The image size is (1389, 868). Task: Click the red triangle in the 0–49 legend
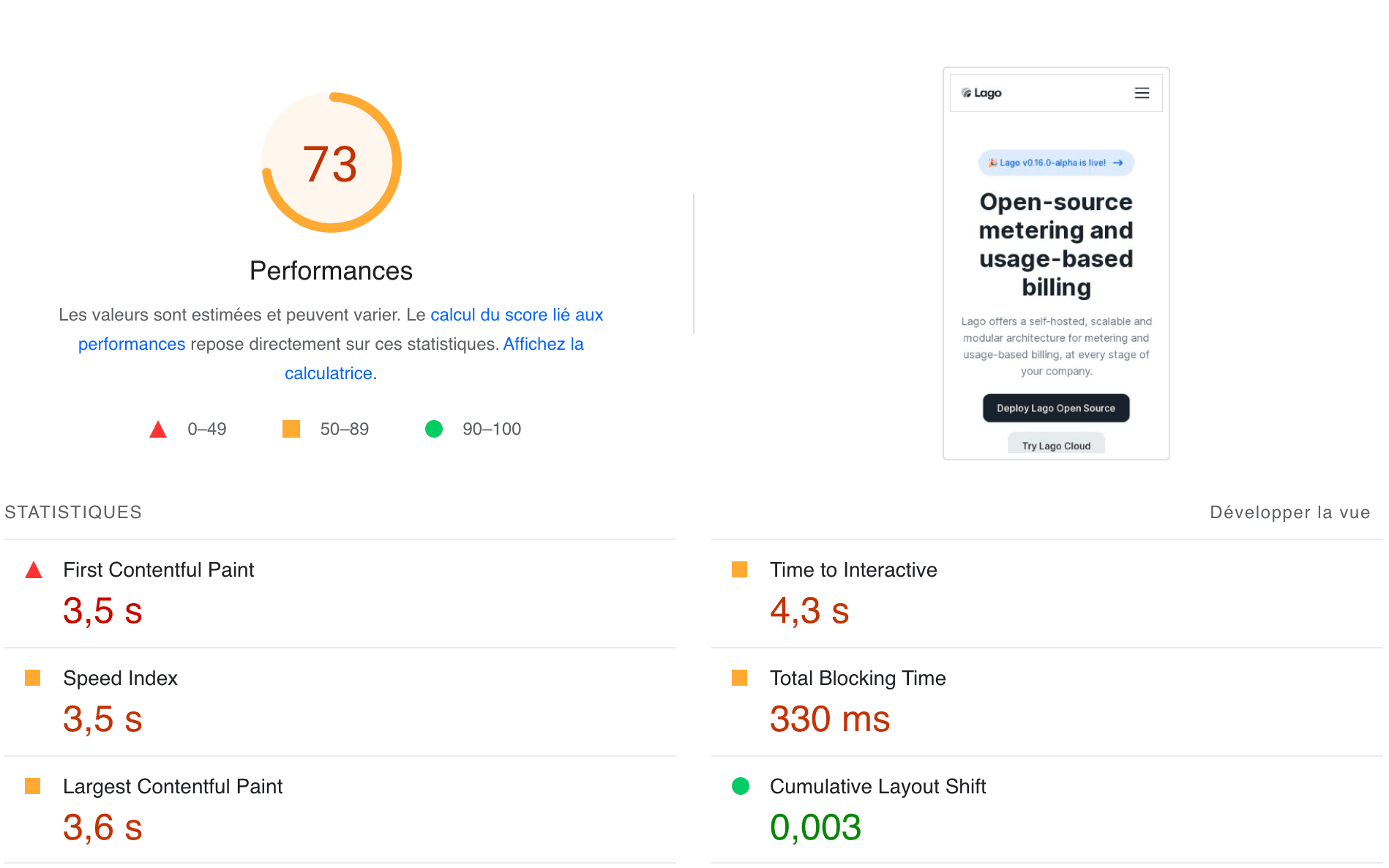157,429
